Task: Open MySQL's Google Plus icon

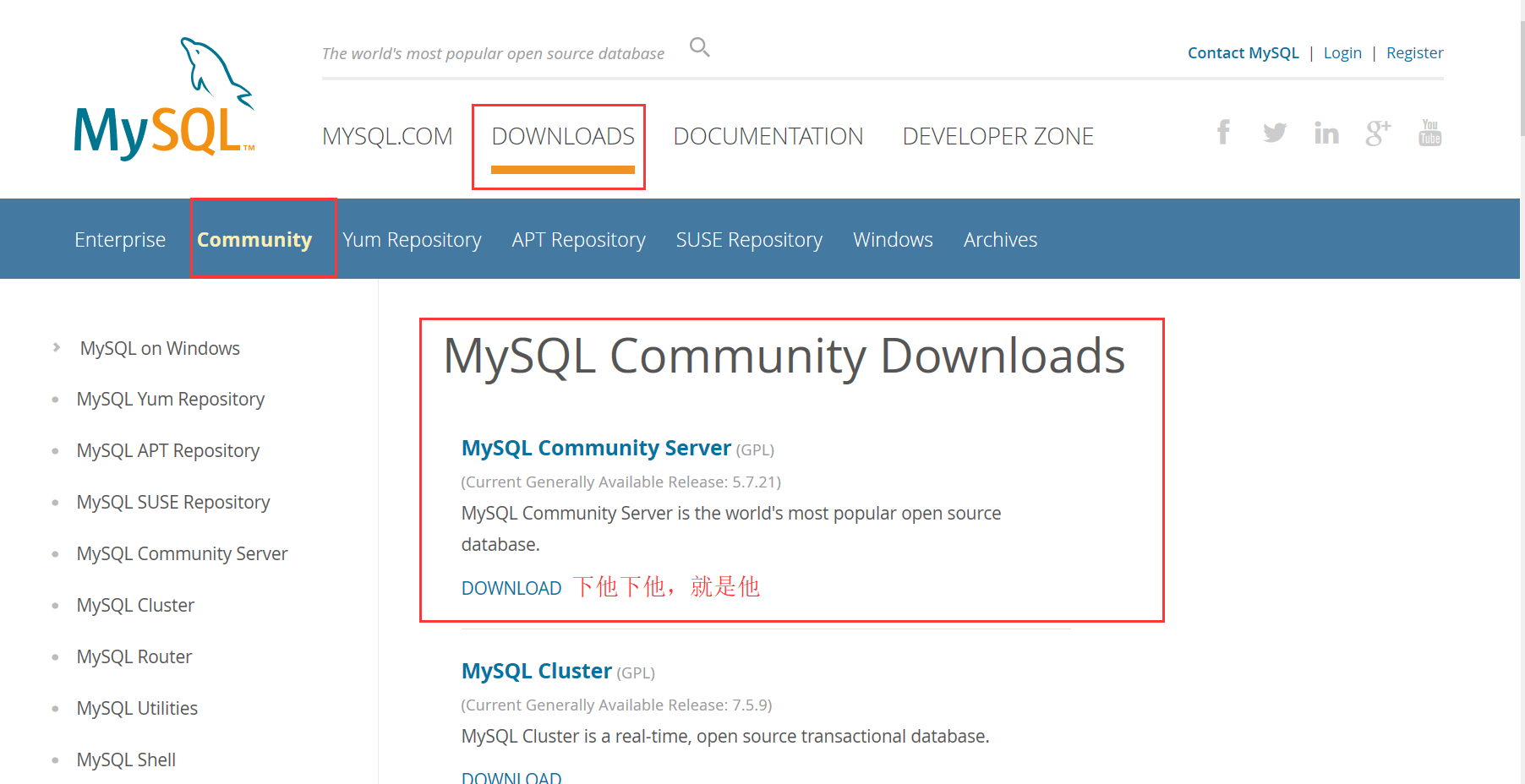Action: 1378,133
